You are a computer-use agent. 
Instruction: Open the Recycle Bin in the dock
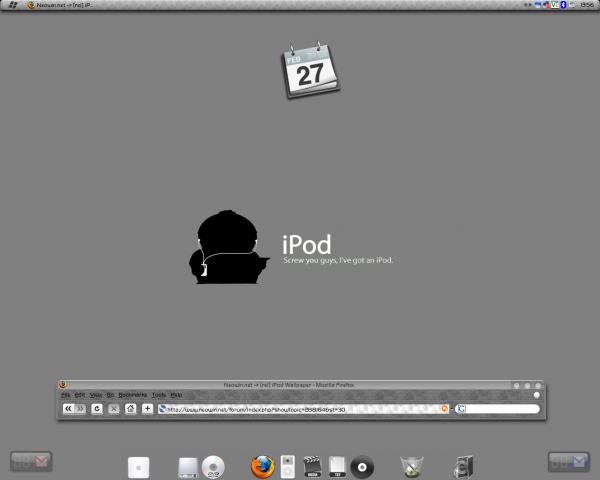(412, 467)
